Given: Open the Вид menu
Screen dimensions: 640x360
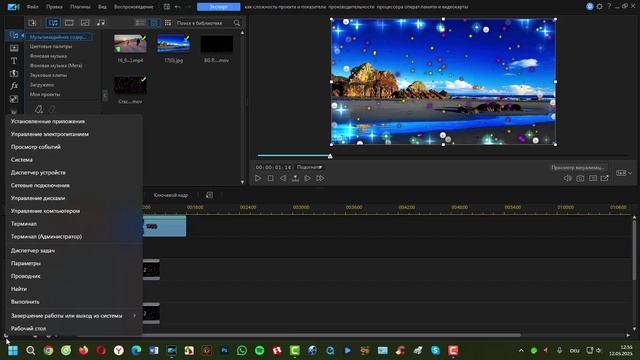Looking at the screenshot, I should (x=102, y=7).
